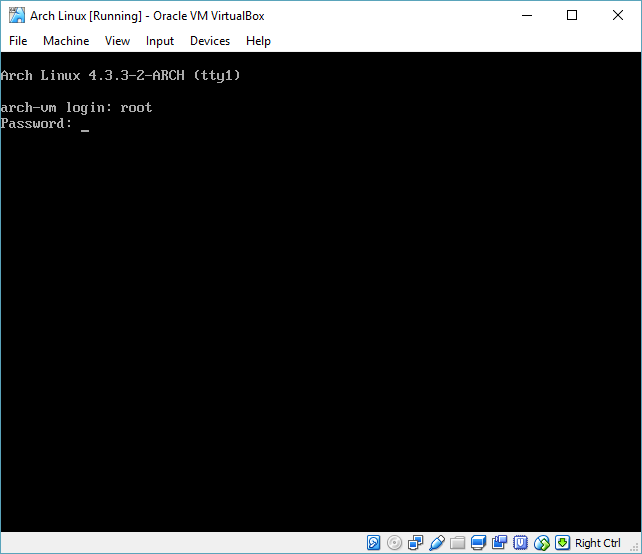
Task: Click the Password prompt in the VM console
Action: (36, 124)
